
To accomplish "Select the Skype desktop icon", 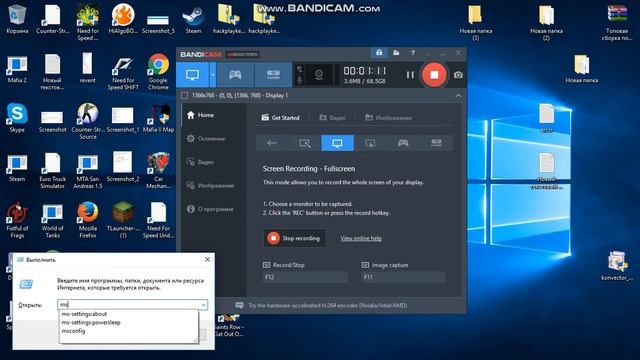I will point(17,118).
